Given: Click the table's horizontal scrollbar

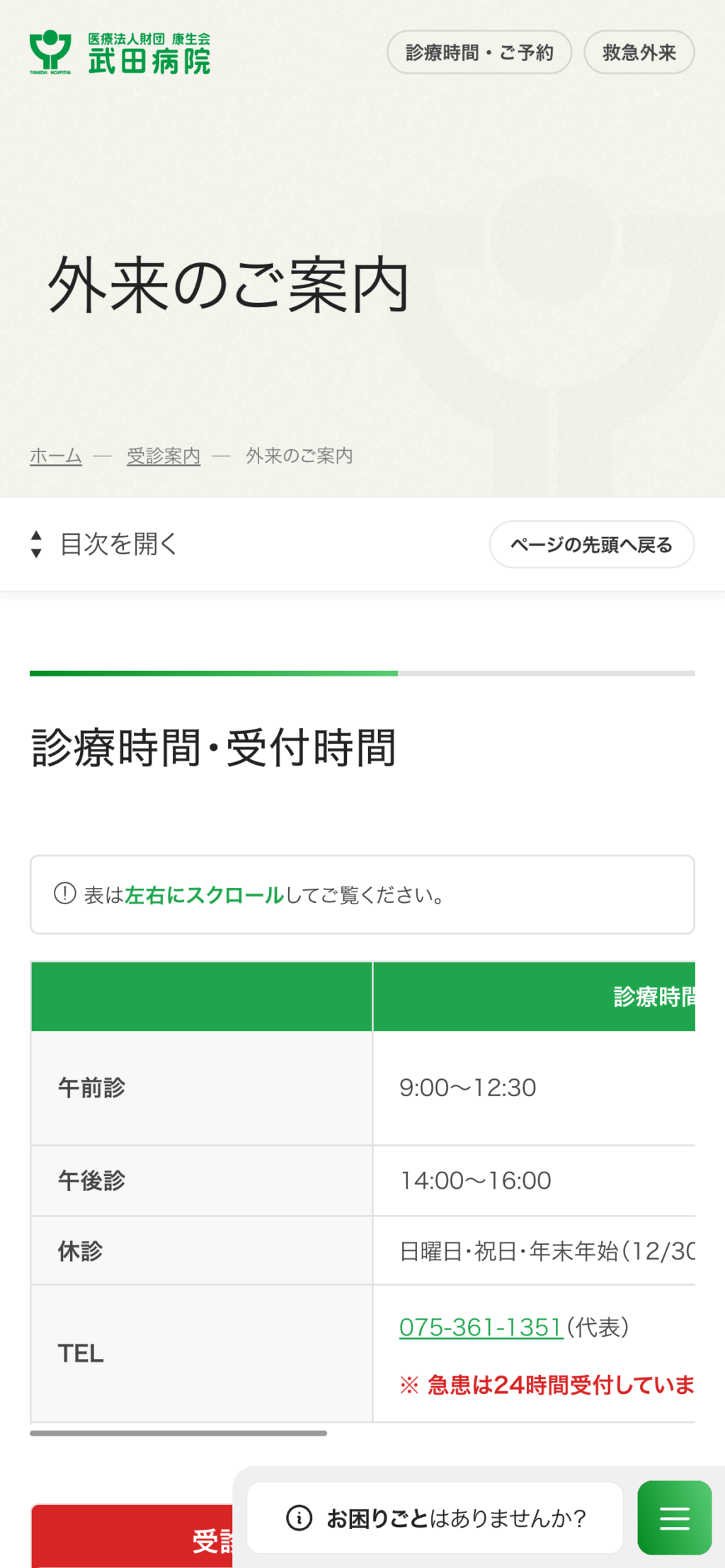Looking at the screenshot, I should (x=178, y=1433).
